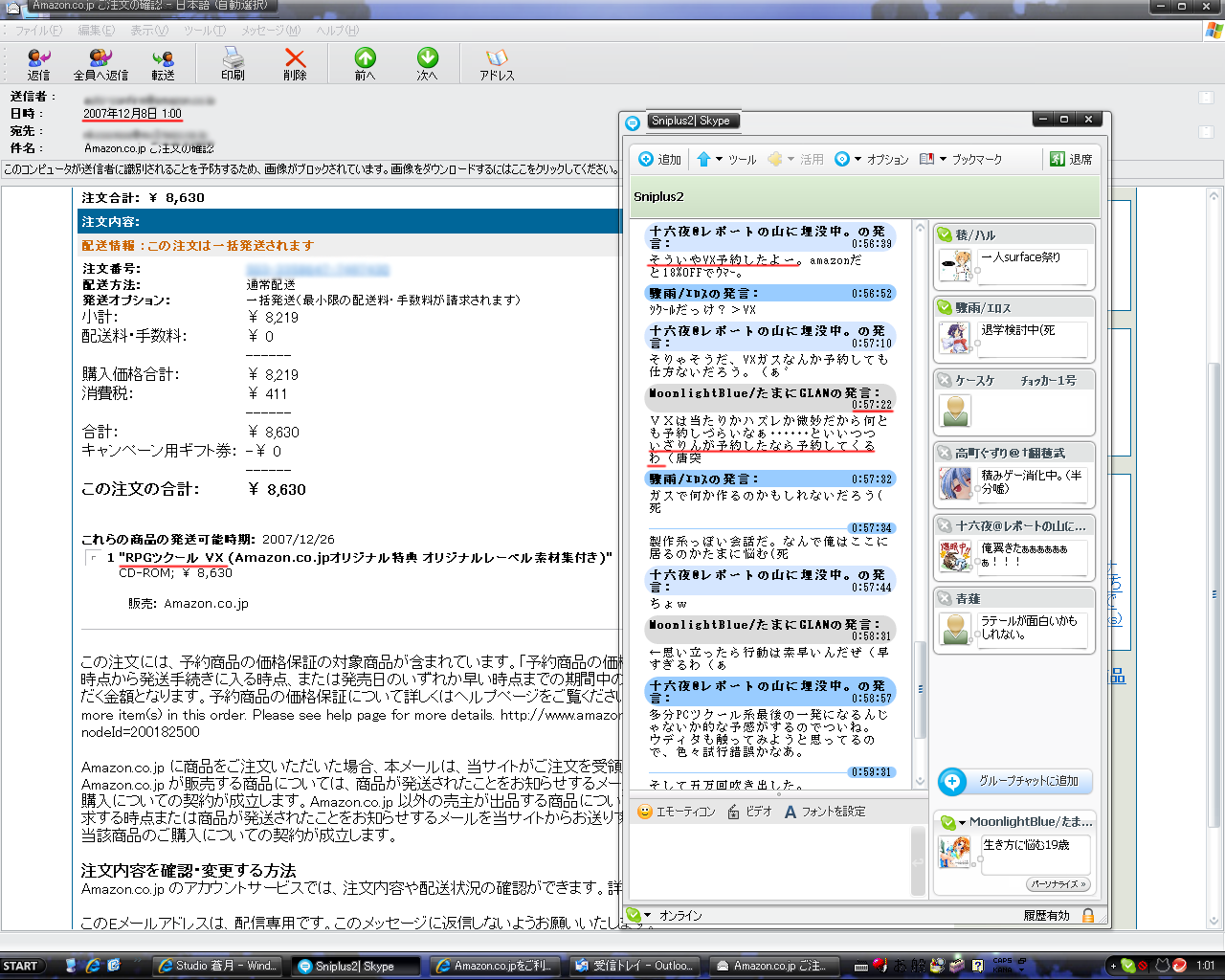Screen dimensions: 1225x980
Task: Open the ツール dropdown arrow in Skype
Action: coord(719,159)
